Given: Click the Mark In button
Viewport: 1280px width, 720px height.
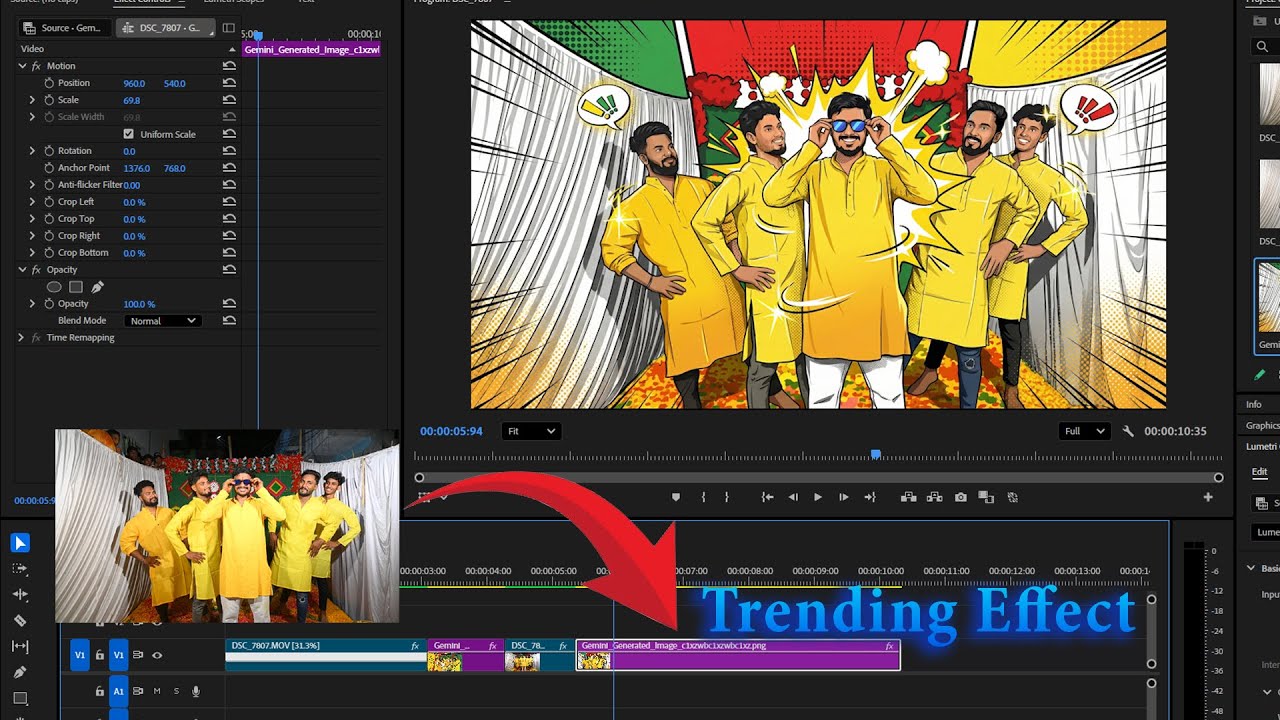Looking at the screenshot, I should 704,497.
